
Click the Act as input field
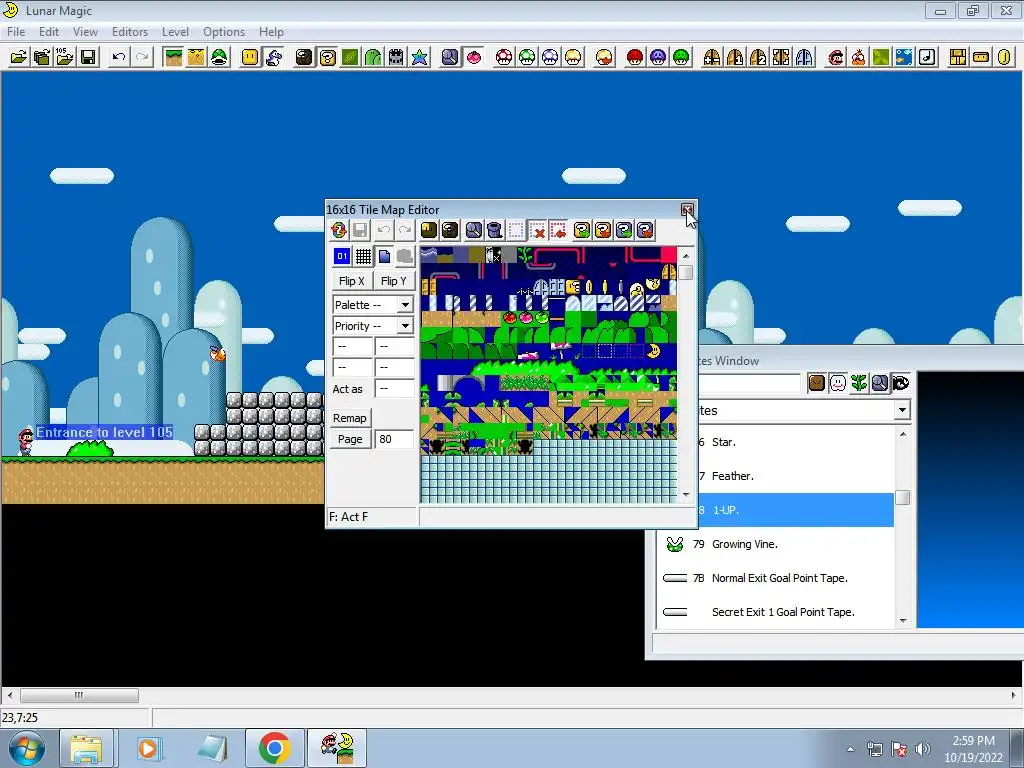(x=394, y=389)
